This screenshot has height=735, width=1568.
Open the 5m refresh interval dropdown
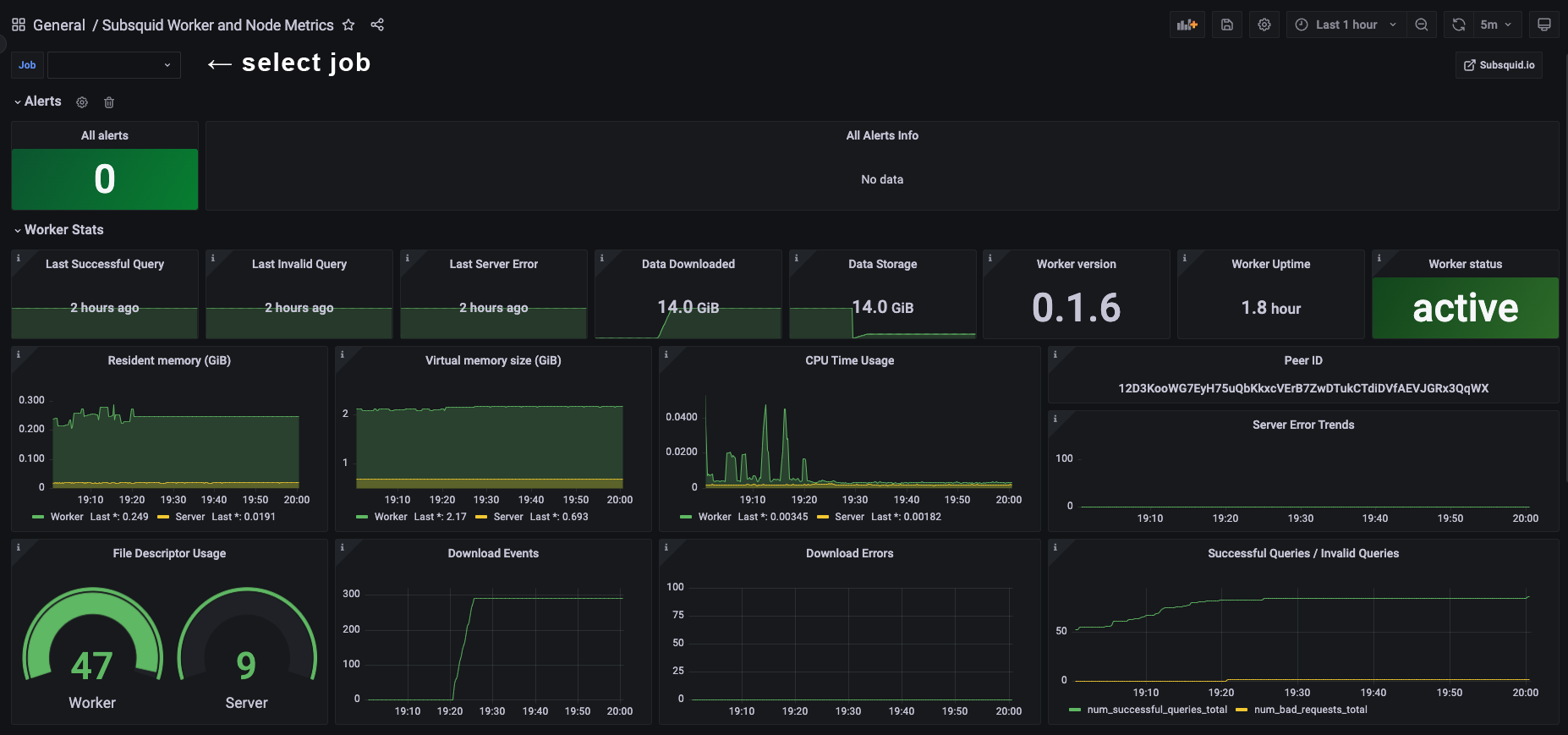[1496, 25]
